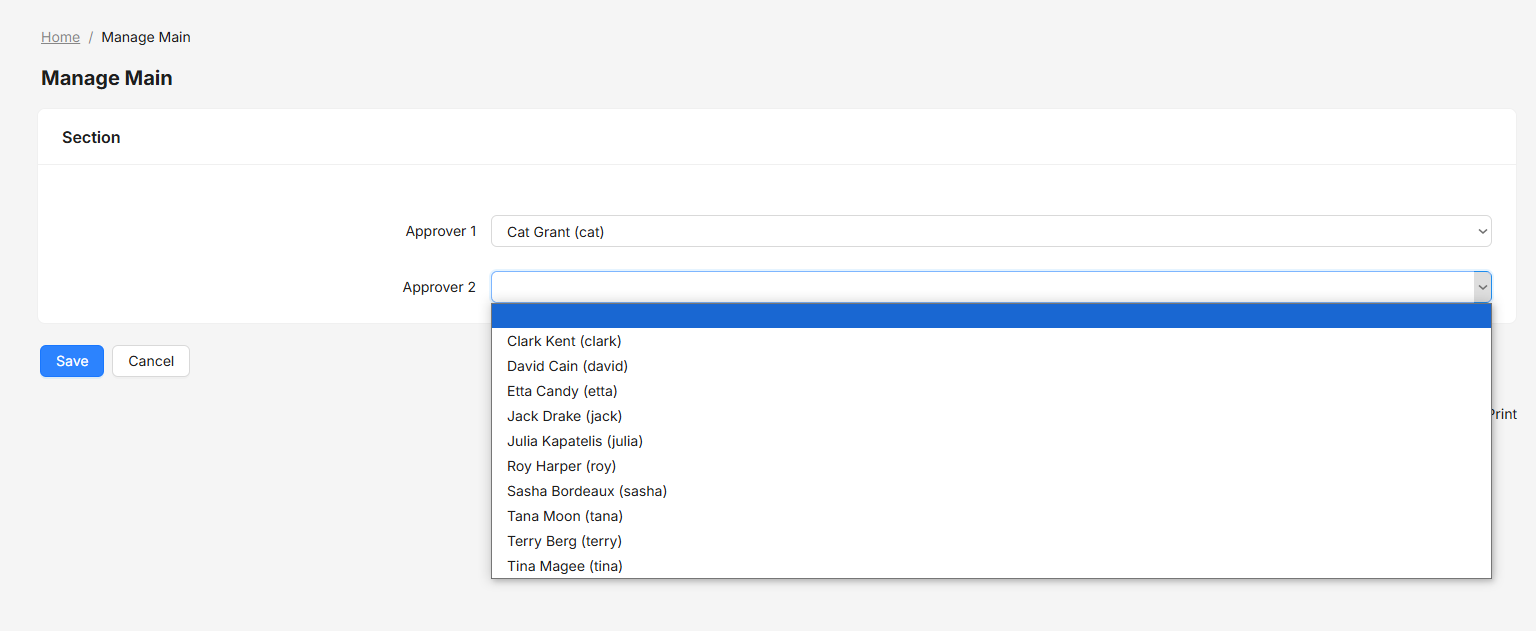Click the Approver 2 label
The image size is (1536, 631).
[x=439, y=287]
